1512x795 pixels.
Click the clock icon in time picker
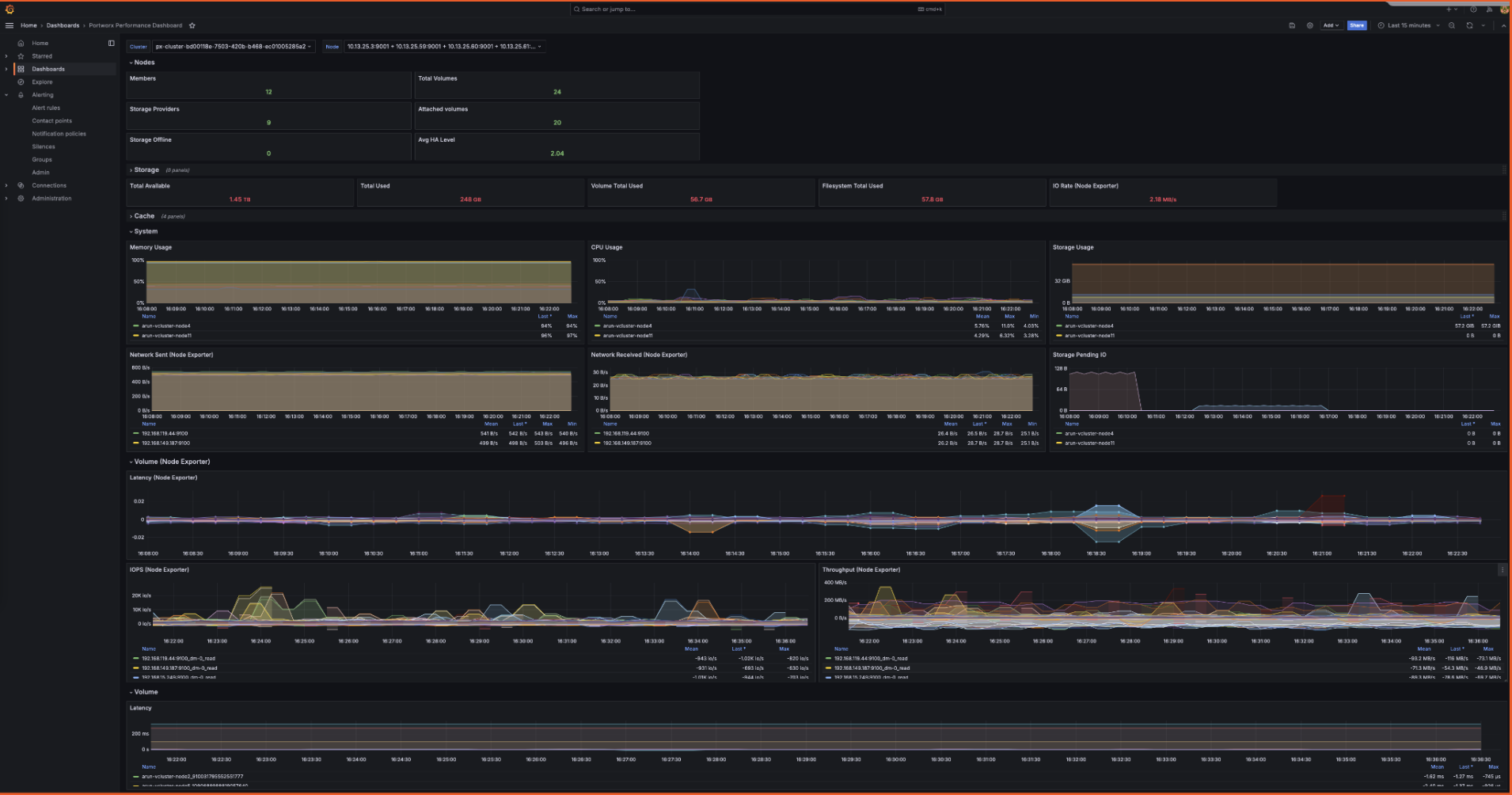coord(1381,25)
